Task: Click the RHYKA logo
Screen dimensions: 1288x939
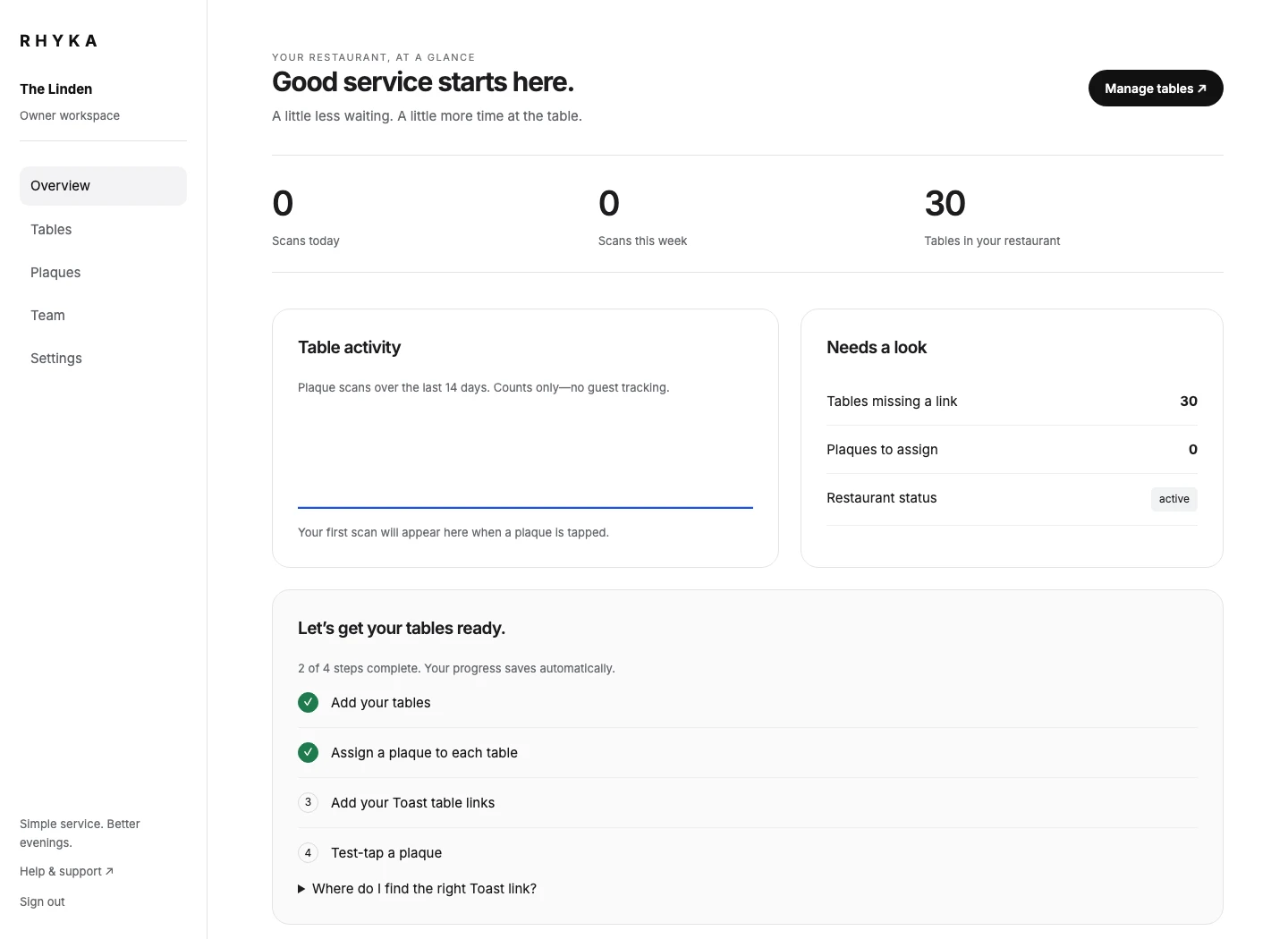Action: pos(59,41)
